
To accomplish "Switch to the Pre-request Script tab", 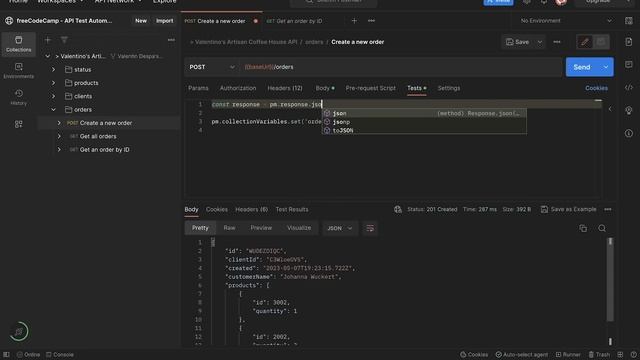I will pos(371,88).
